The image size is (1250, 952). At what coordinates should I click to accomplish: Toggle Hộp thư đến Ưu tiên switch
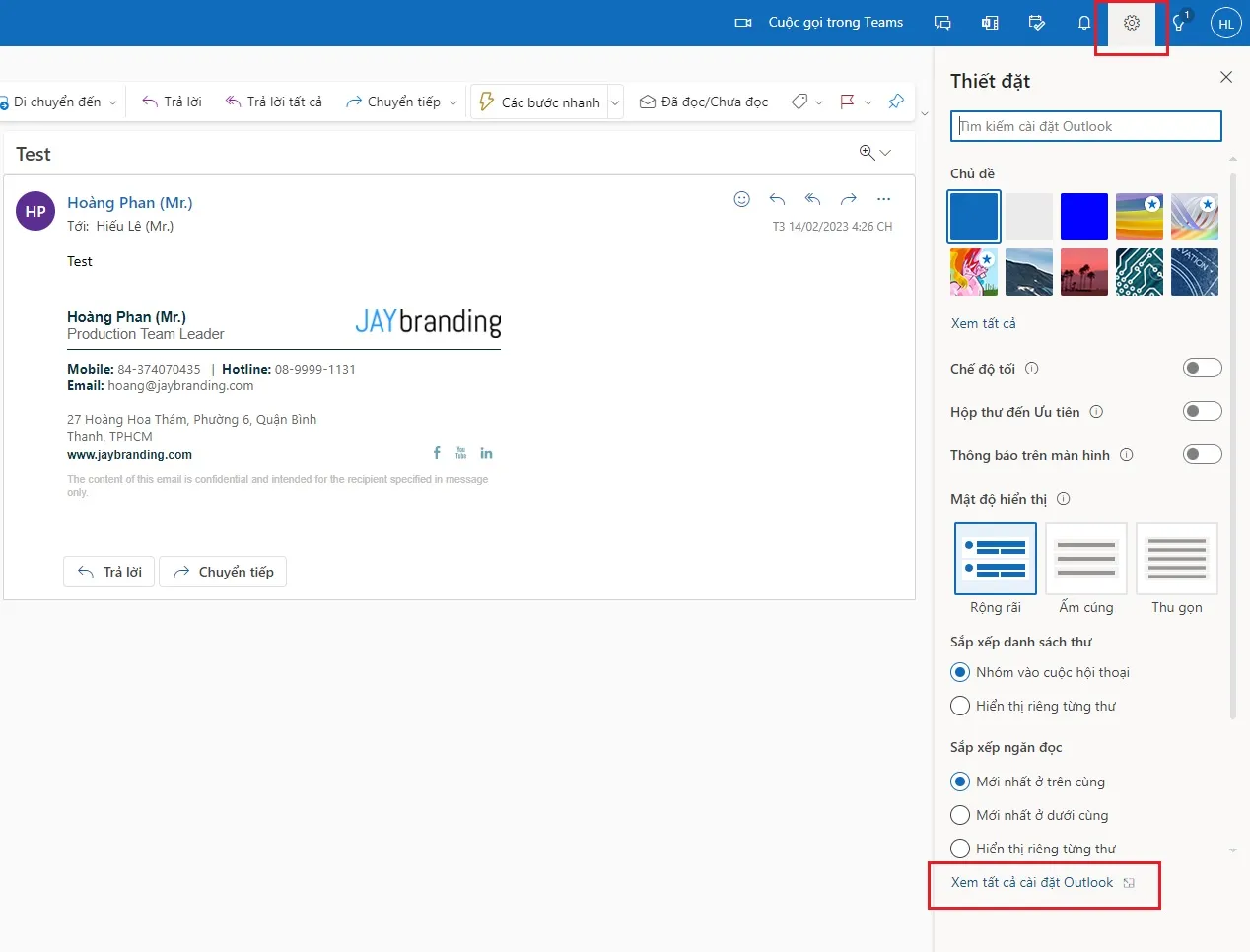click(x=1202, y=411)
